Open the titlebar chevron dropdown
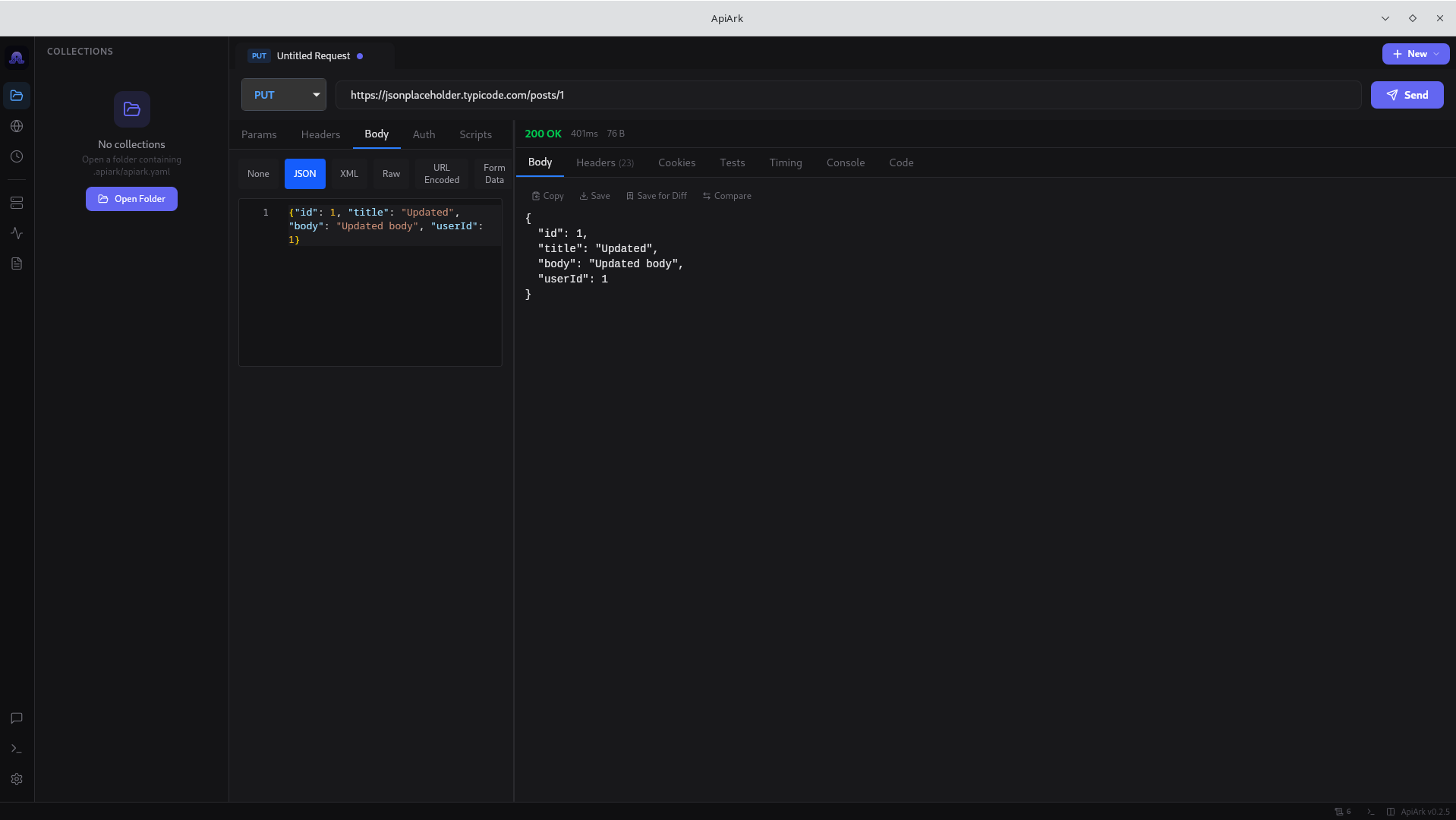 tap(1385, 17)
